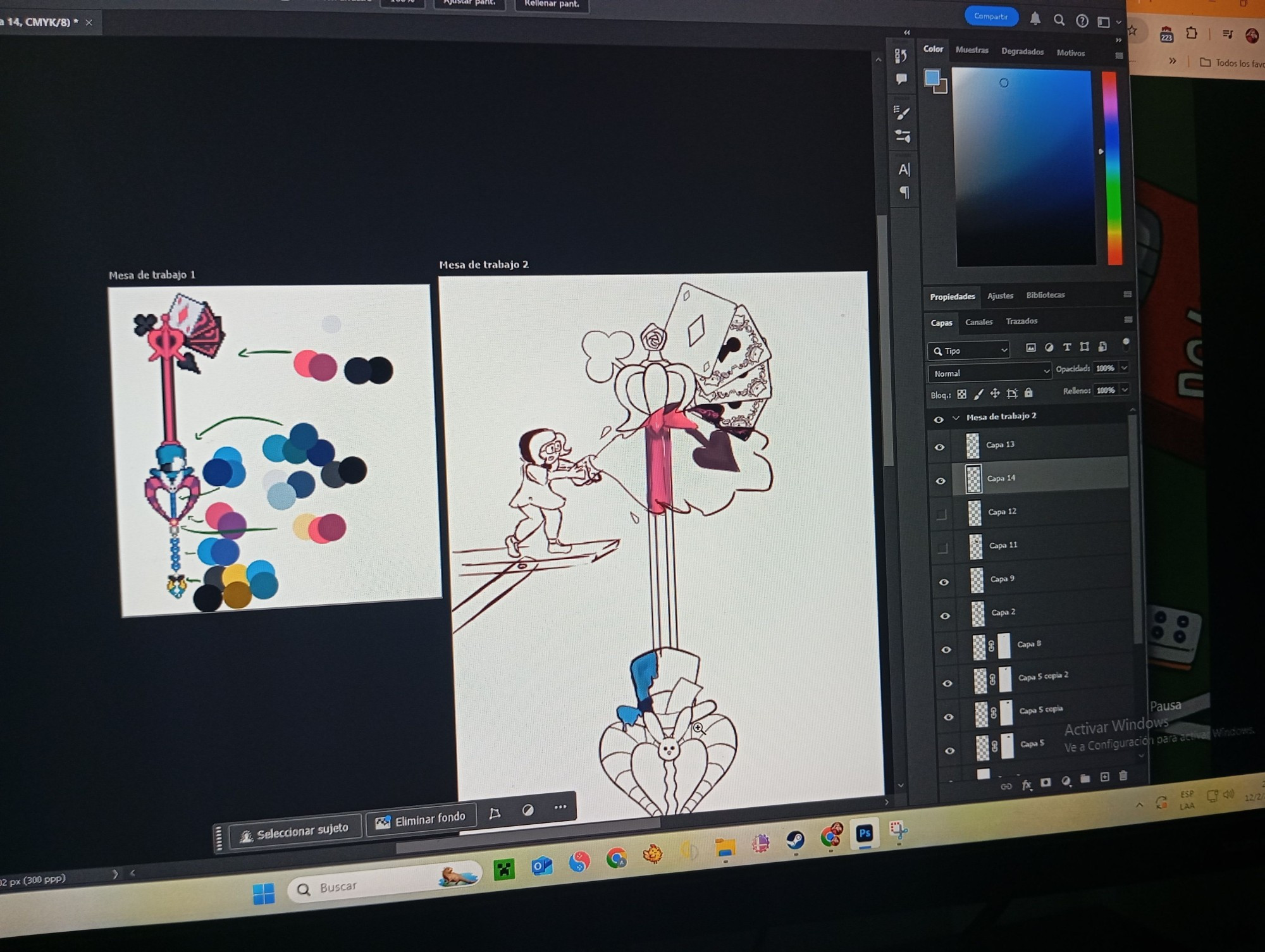Screen dimensions: 1265x952
Task: Open the help question mark icon
Action: [x=1082, y=22]
